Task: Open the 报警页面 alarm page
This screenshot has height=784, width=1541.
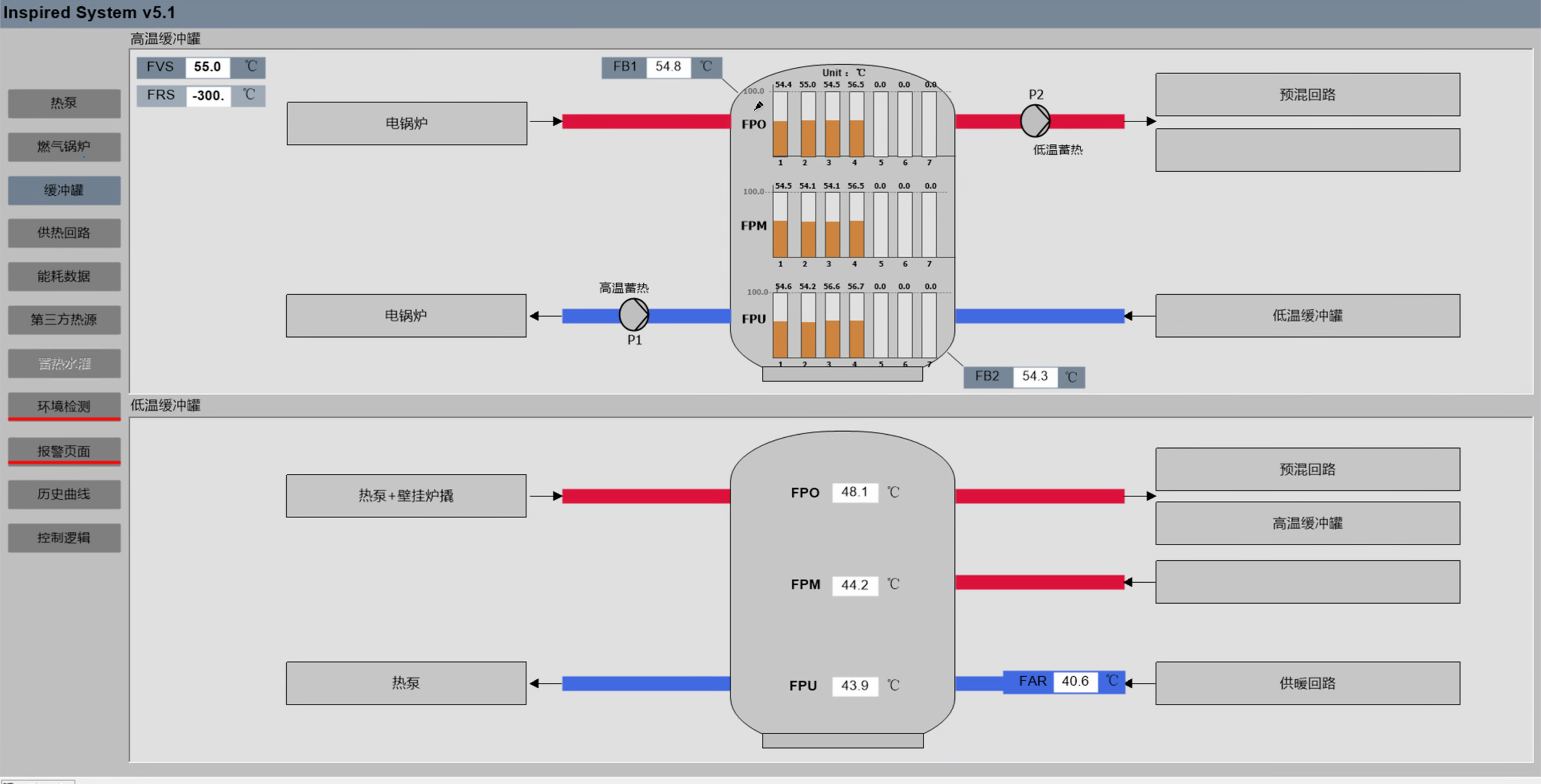Action: click(x=64, y=451)
